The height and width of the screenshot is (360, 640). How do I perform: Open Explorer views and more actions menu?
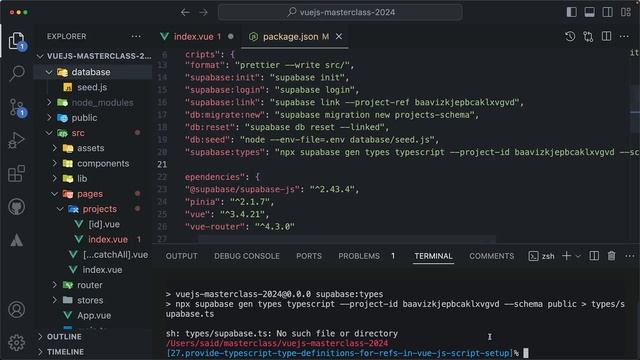click(x=136, y=36)
